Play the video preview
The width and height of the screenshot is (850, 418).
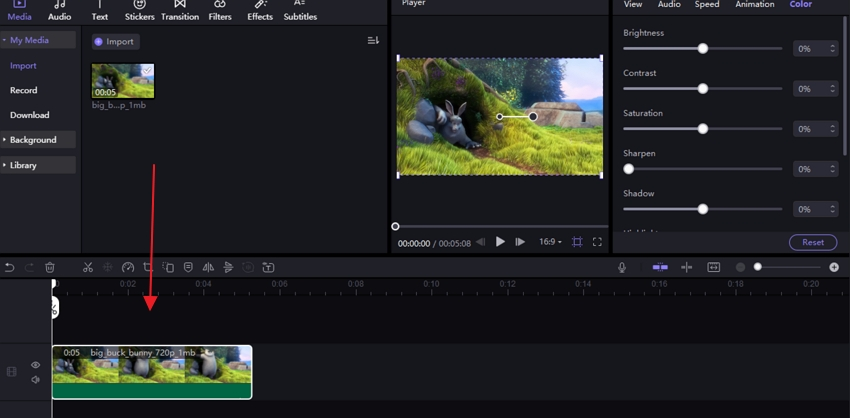500,242
